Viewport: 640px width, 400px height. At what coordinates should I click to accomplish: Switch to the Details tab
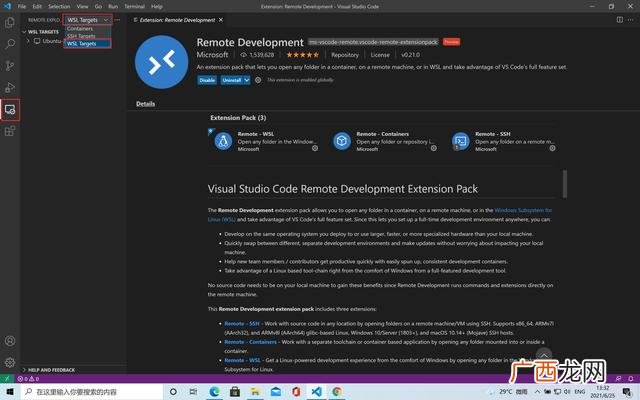tap(145, 104)
